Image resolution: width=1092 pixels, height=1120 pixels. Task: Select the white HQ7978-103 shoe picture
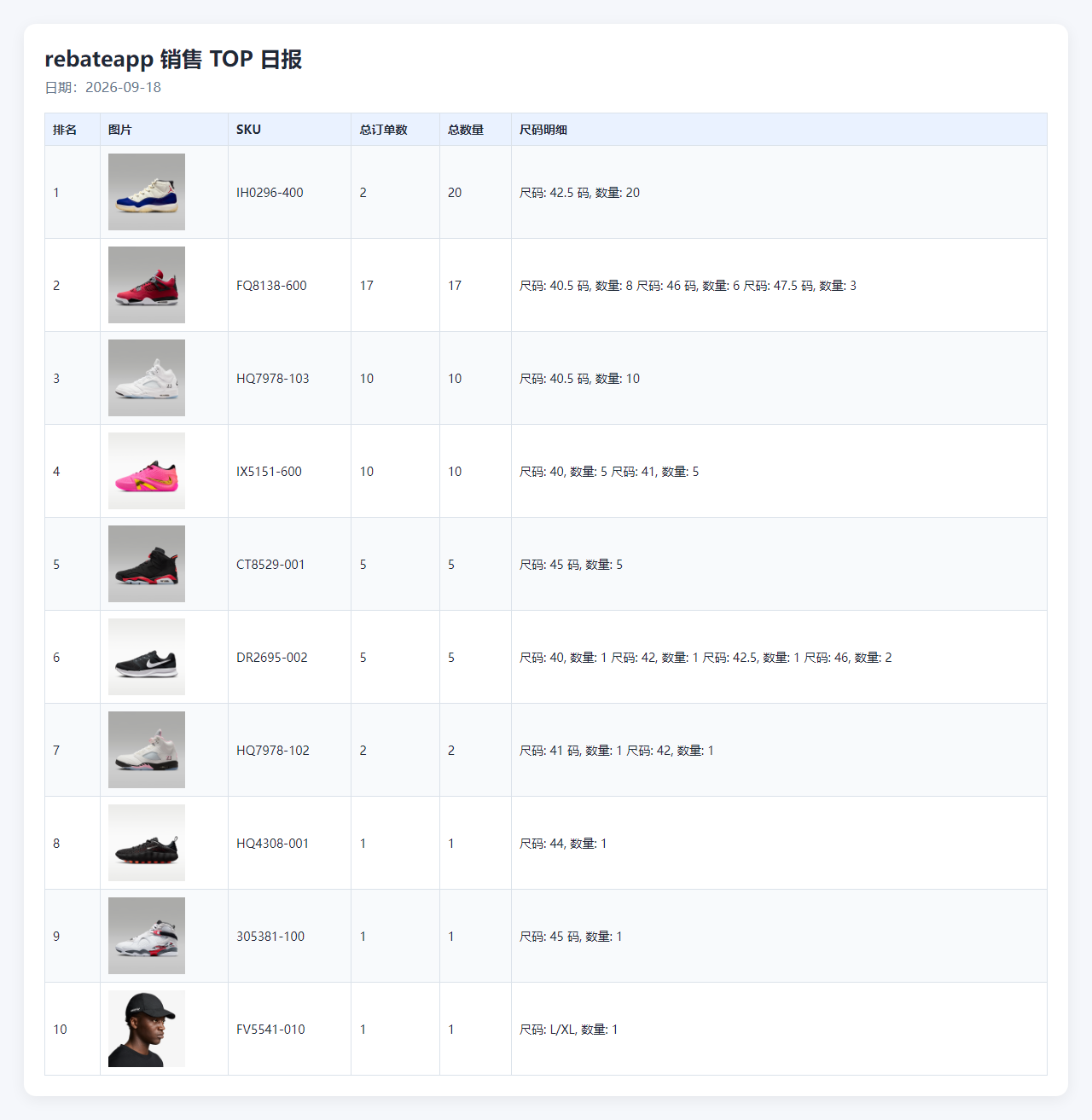pos(147,378)
